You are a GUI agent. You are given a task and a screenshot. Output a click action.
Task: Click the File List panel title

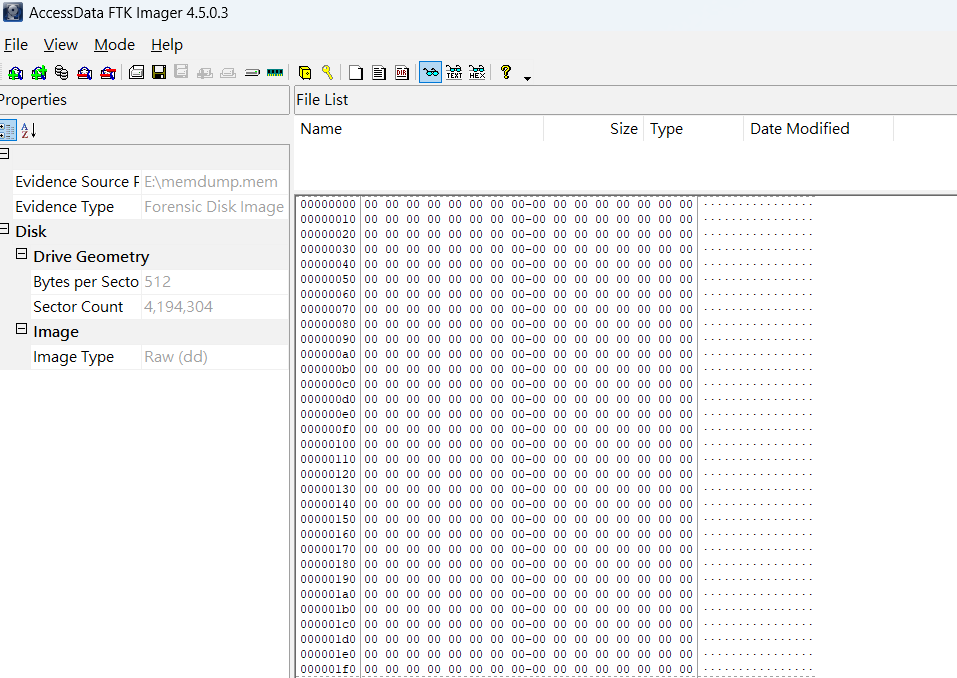(x=322, y=100)
